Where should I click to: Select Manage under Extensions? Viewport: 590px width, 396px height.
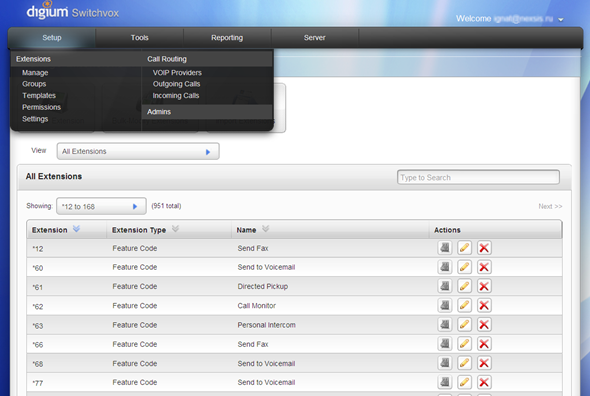(35, 73)
